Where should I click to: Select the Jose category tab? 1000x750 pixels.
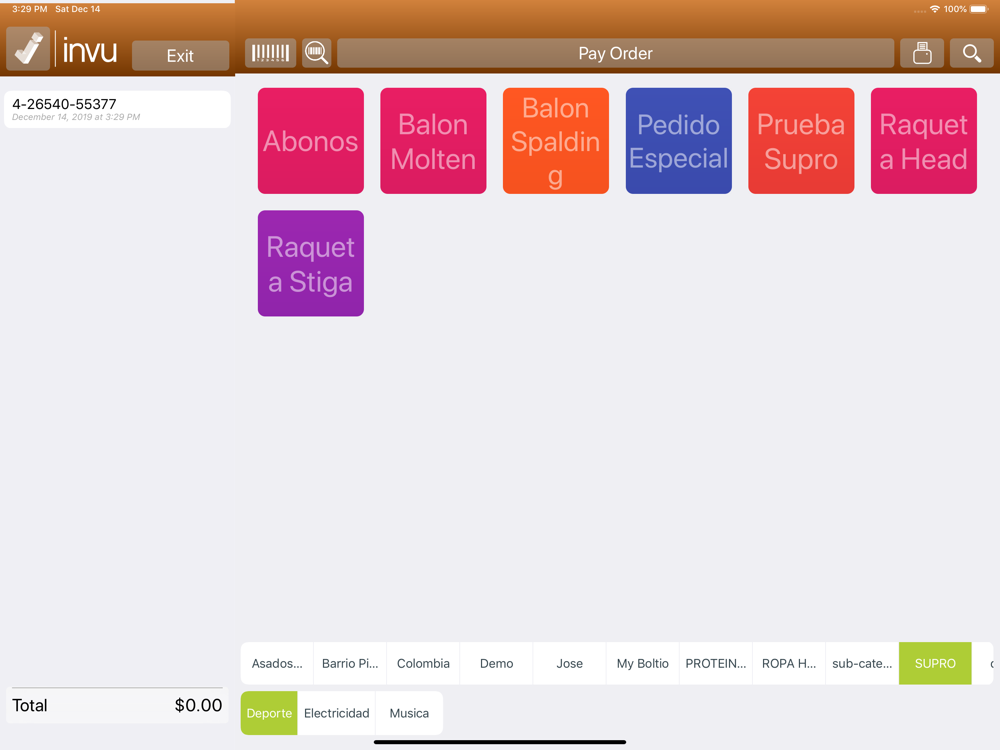(570, 663)
